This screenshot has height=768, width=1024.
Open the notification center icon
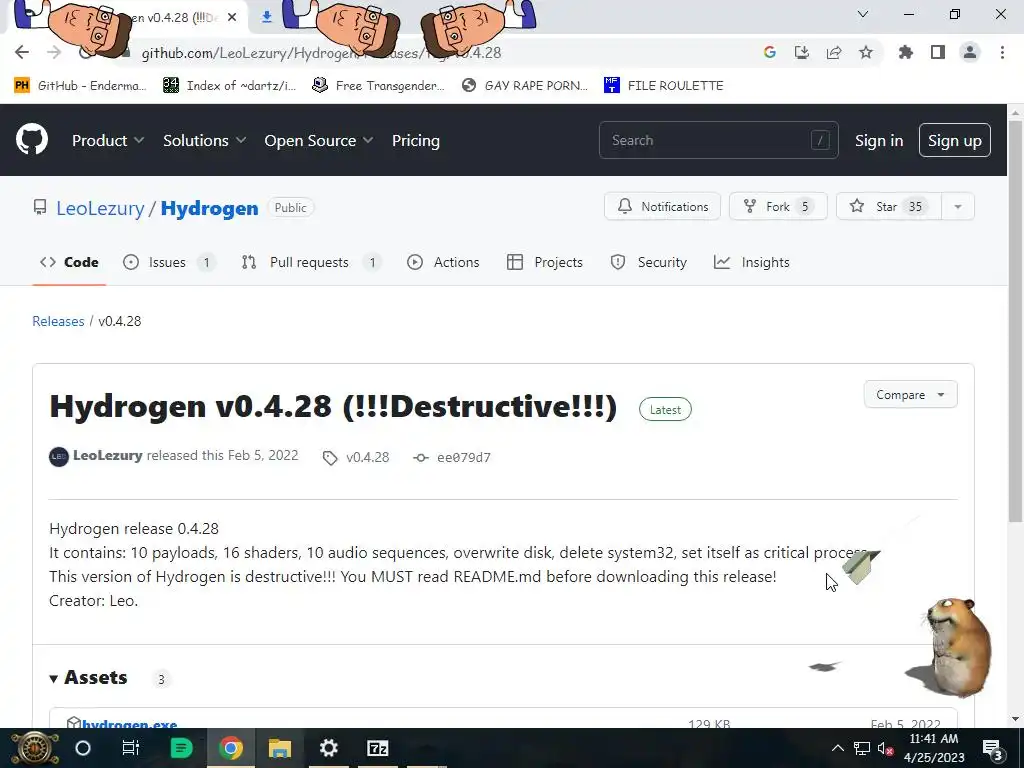click(x=992, y=748)
